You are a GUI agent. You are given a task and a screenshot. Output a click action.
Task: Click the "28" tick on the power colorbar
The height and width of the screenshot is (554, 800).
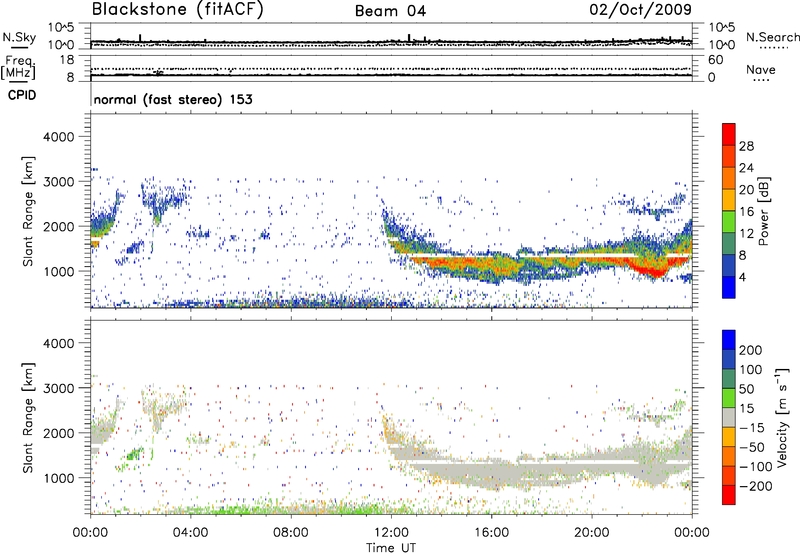pos(746,146)
